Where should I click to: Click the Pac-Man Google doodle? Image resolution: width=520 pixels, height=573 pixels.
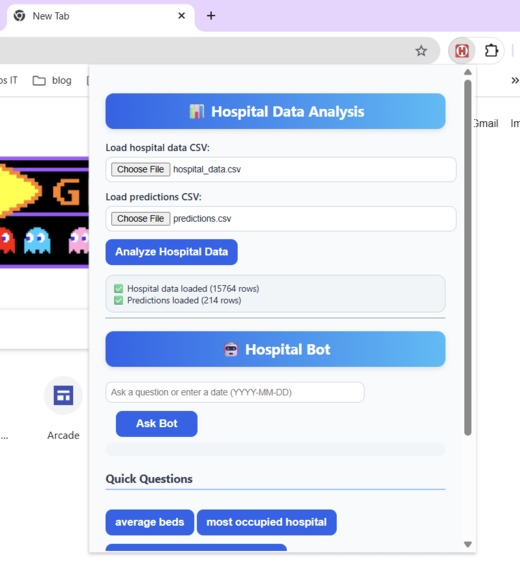coord(44,212)
